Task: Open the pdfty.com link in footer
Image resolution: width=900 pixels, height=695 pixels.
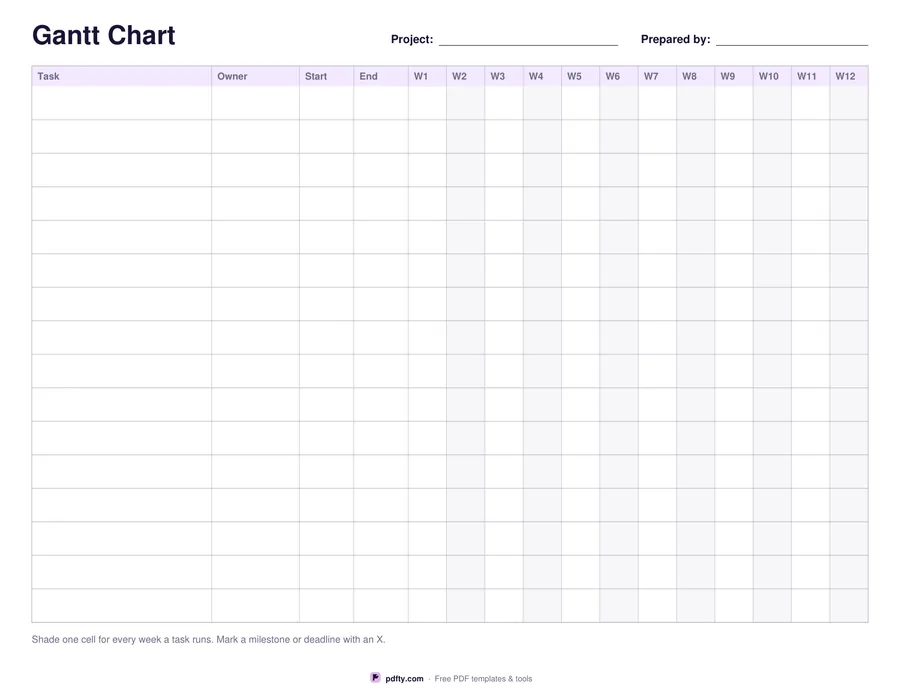Action: [404, 678]
